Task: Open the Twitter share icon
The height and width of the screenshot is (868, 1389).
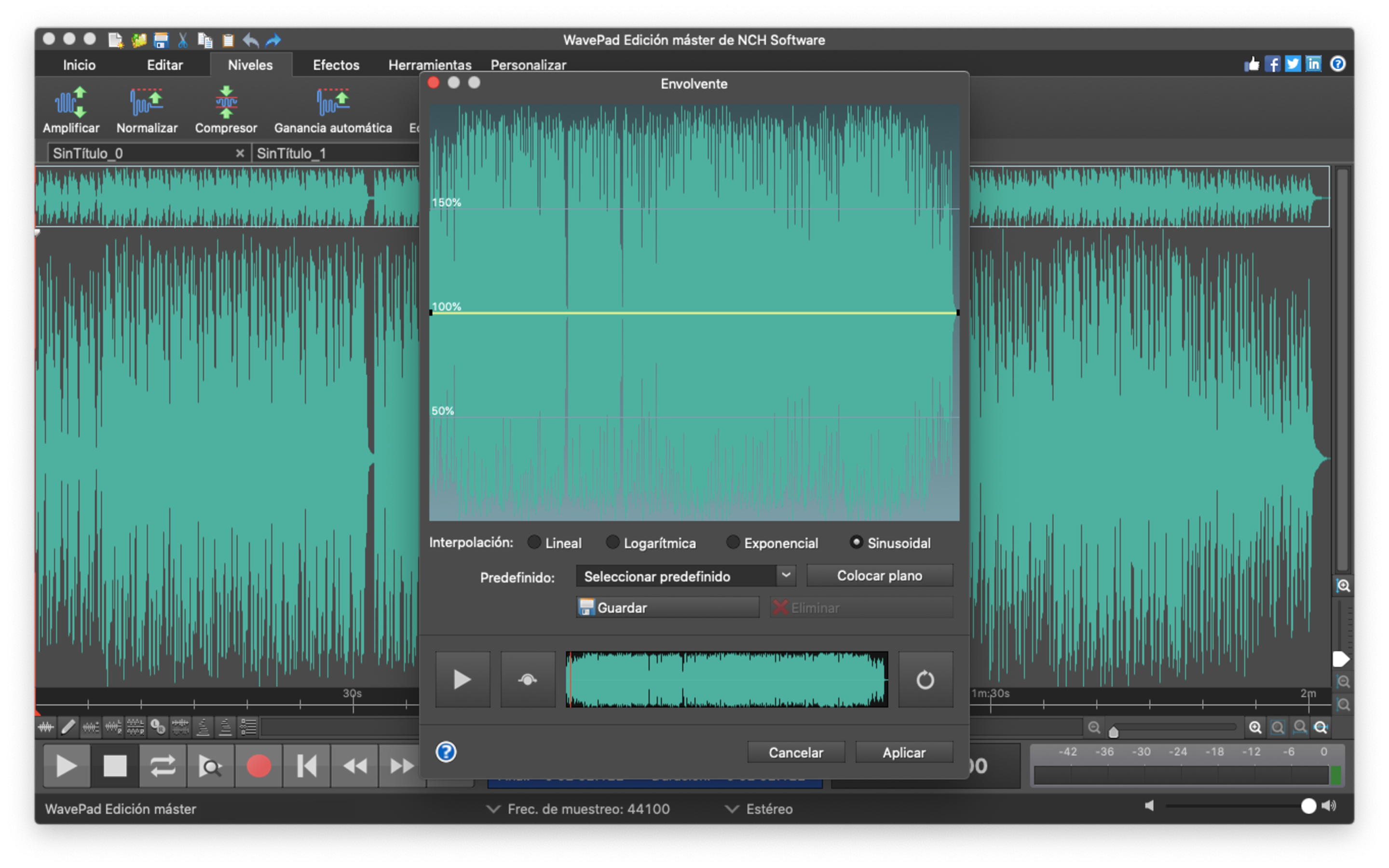Action: [1293, 64]
